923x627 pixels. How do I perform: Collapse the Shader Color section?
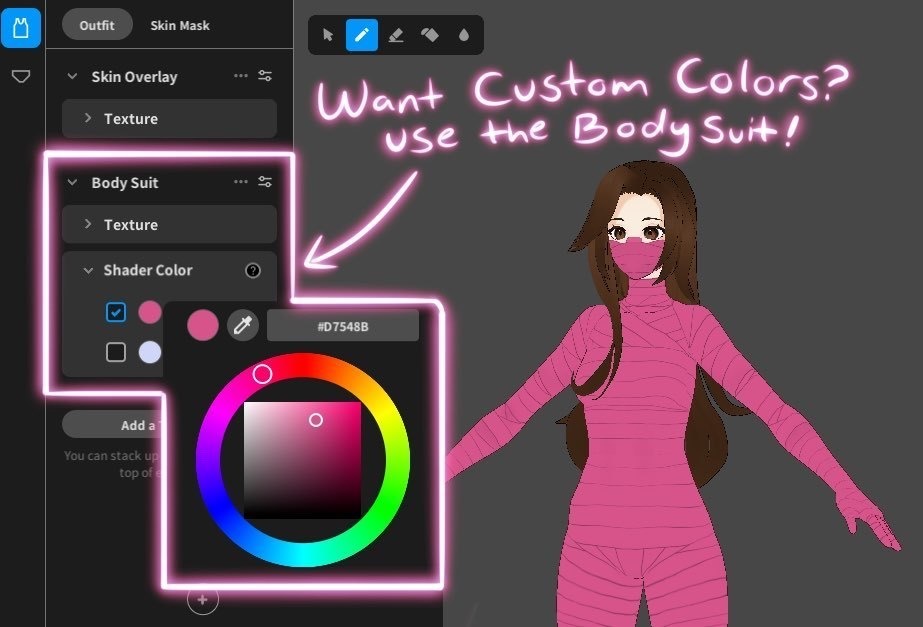coord(86,270)
